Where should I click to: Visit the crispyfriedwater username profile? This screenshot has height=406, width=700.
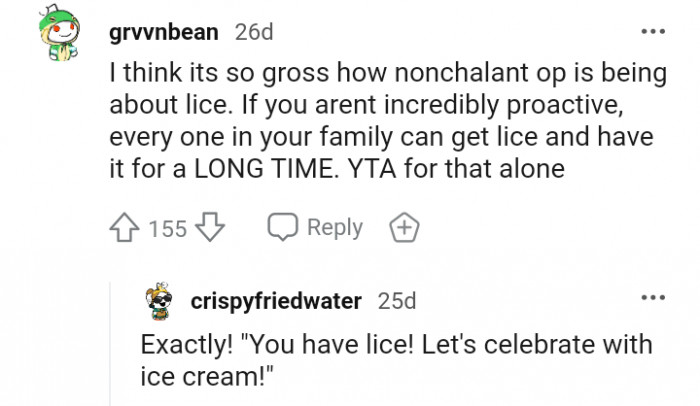[276, 299]
